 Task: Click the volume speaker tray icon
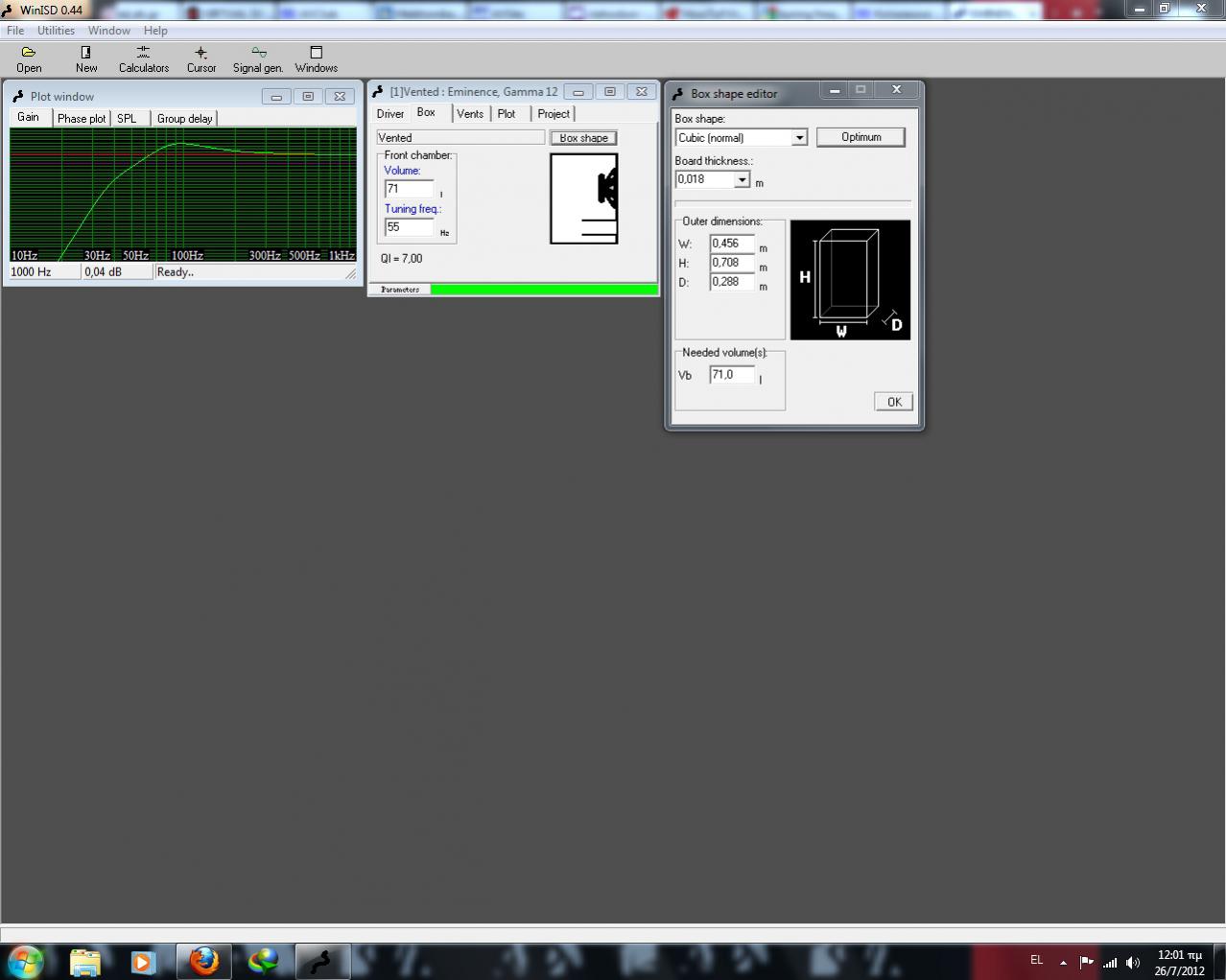coord(1133,963)
